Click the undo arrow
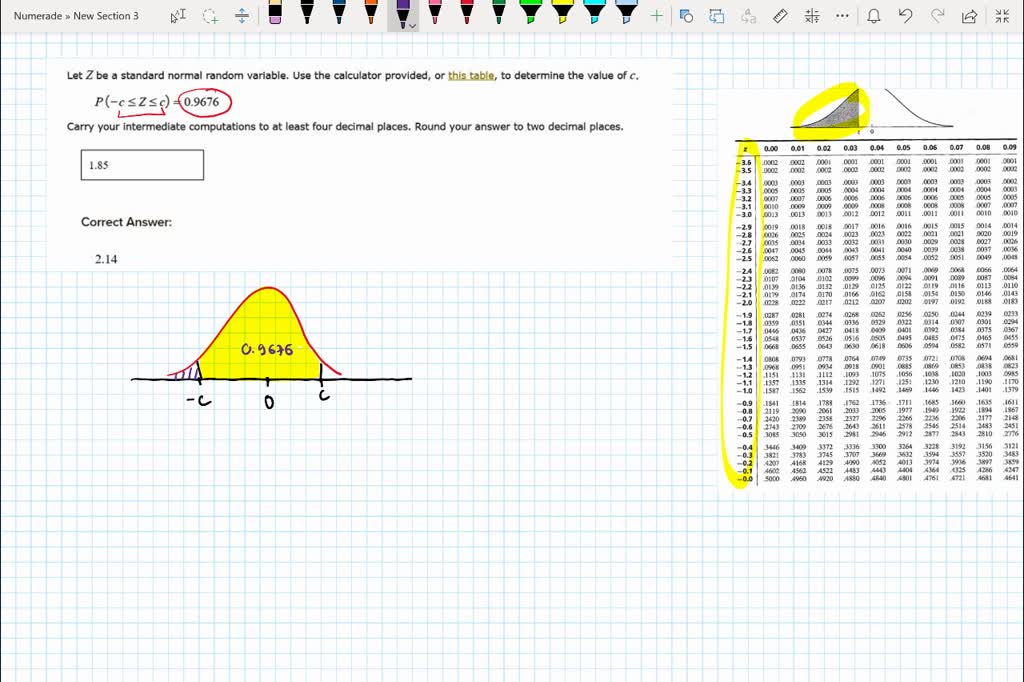The image size is (1024, 682). pos(907,15)
